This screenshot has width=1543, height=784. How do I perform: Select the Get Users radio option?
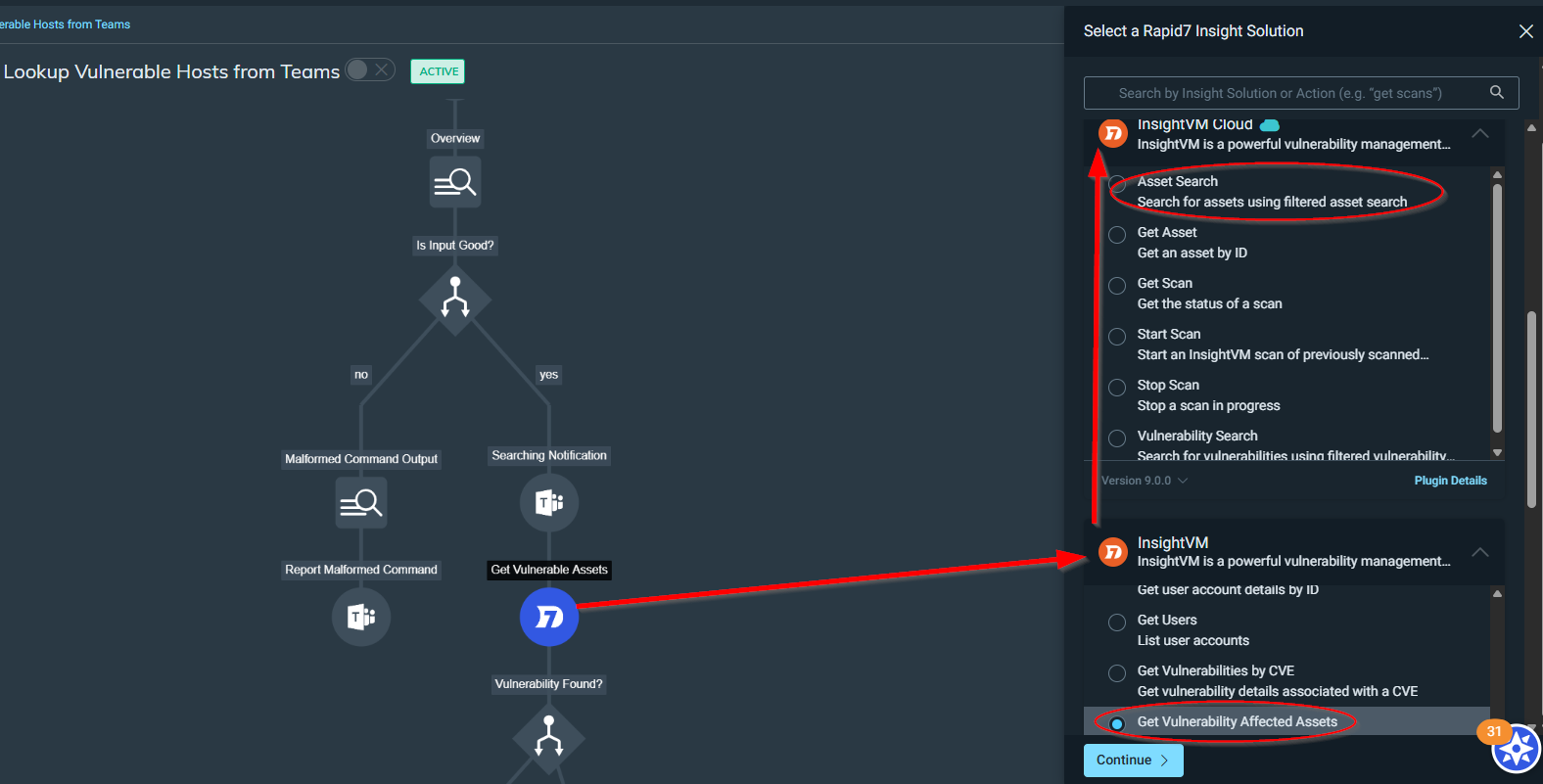coord(1117,623)
